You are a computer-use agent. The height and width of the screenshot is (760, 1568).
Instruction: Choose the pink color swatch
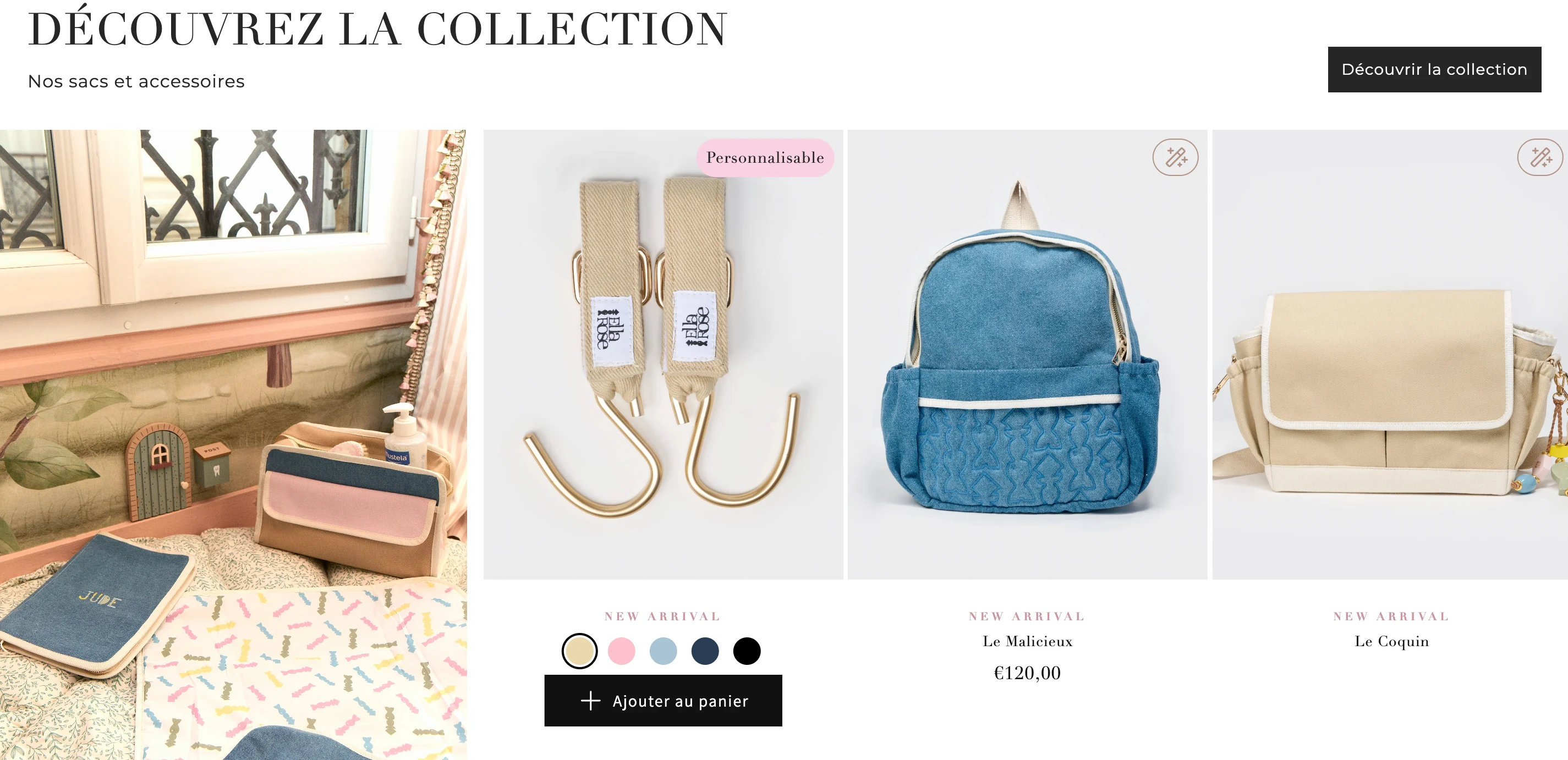click(621, 651)
